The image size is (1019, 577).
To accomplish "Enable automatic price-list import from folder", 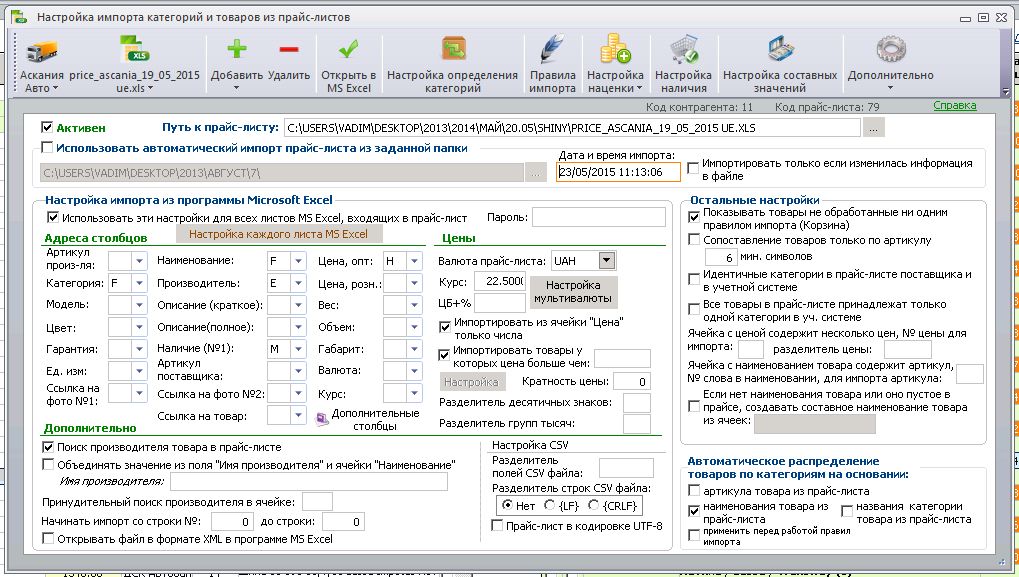I will [47, 147].
